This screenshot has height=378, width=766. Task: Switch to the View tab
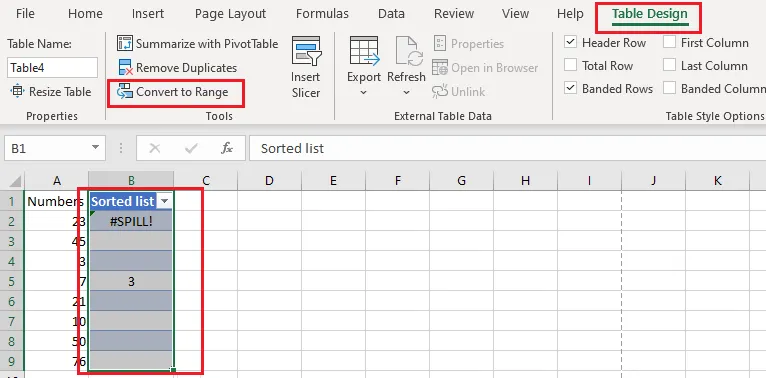click(x=515, y=13)
